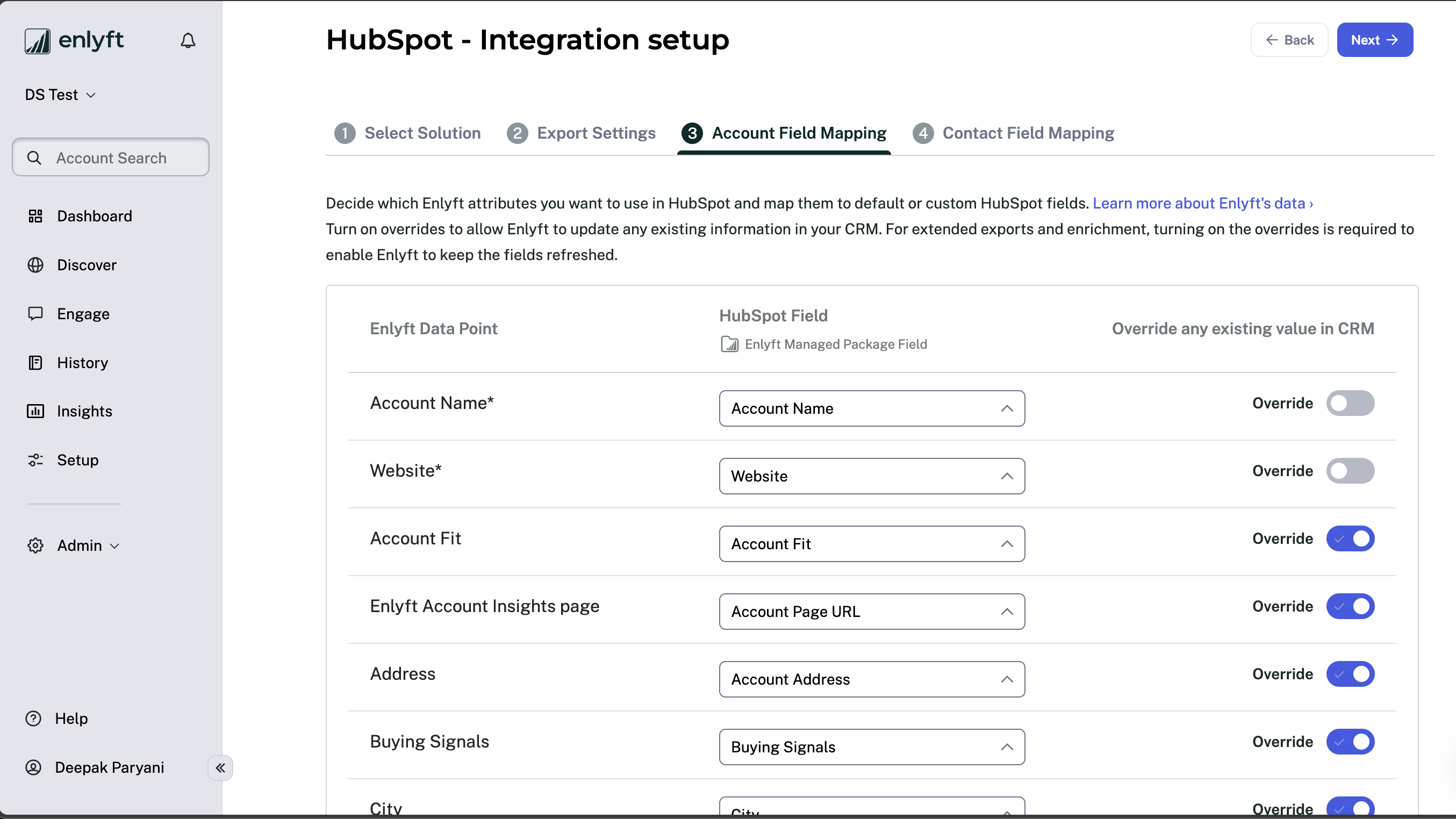The height and width of the screenshot is (819, 1456).
Task: Expand the DS Test workspace selector
Action: tap(60, 95)
